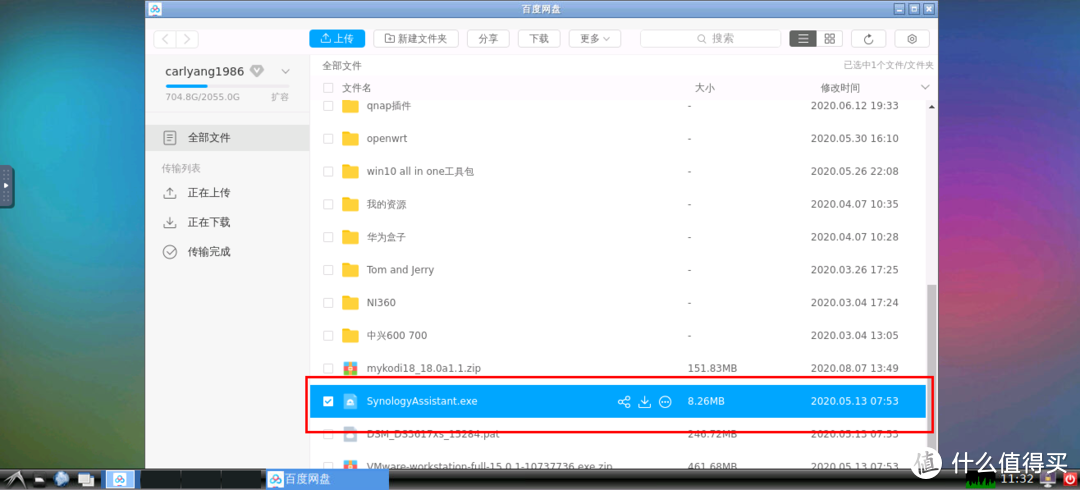Uncheck the SynologyAssistant.exe checkbox

pyautogui.click(x=328, y=401)
